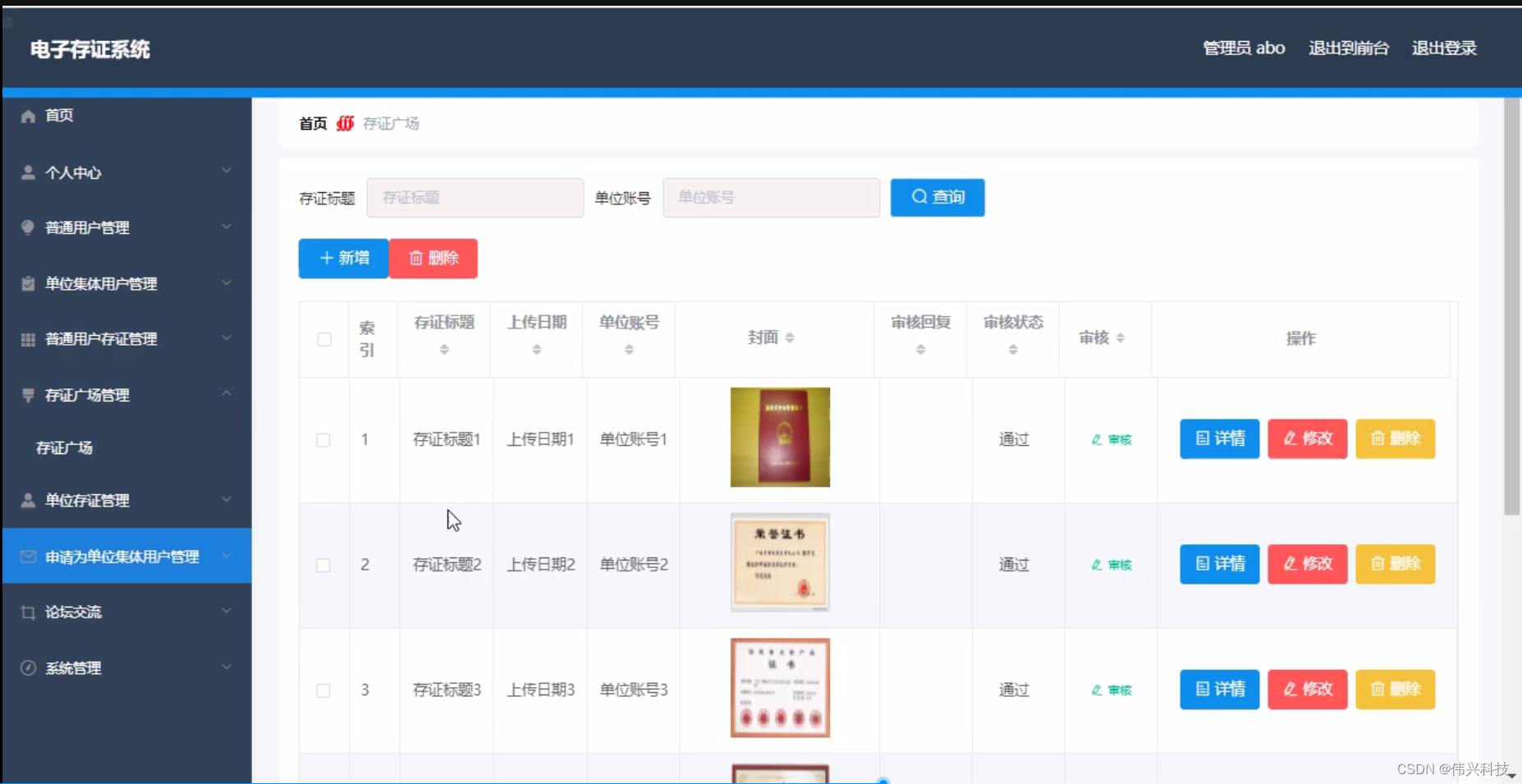This screenshot has height=784, width=1522.
Task: Click the 论坛交流 forum icon
Action: tap(27, 612)
